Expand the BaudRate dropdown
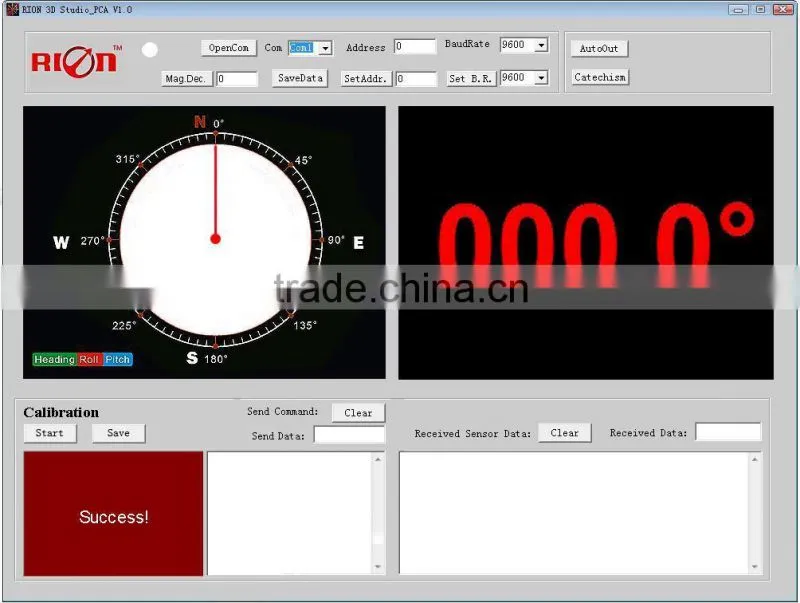 pyautogui.click(x=541, y=45)
